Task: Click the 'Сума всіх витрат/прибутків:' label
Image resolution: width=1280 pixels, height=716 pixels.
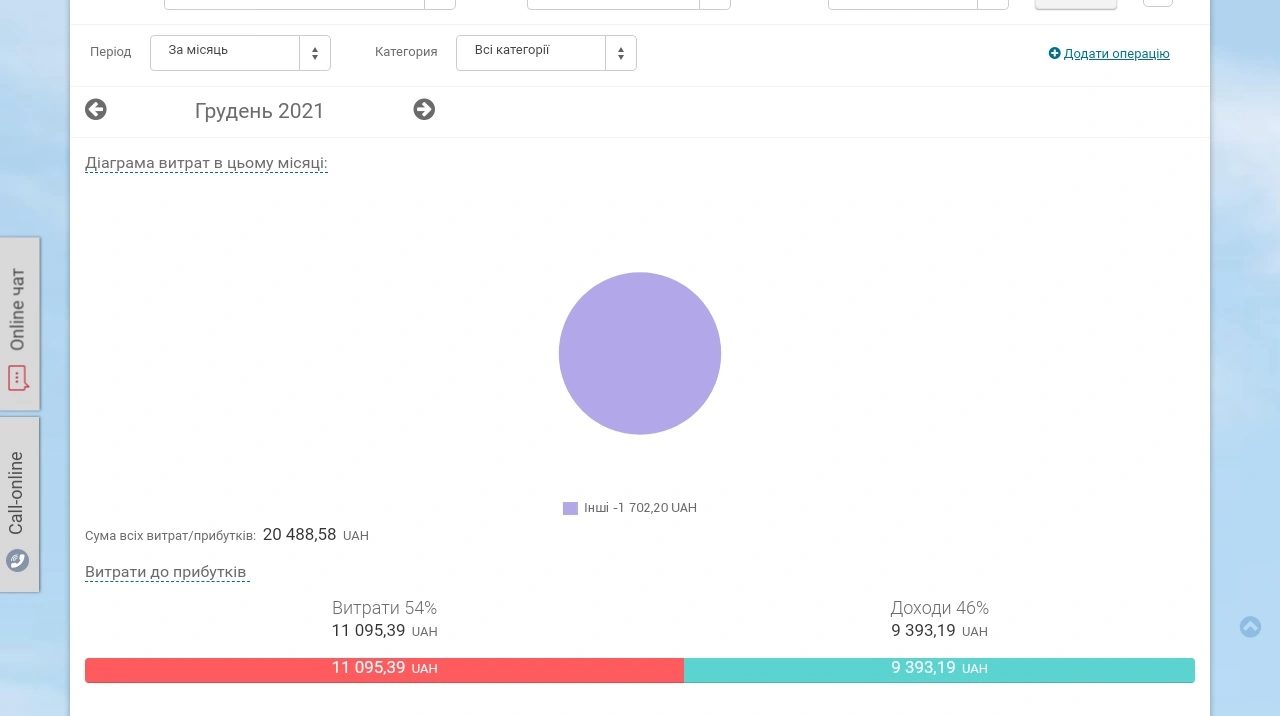Action: 170,536
